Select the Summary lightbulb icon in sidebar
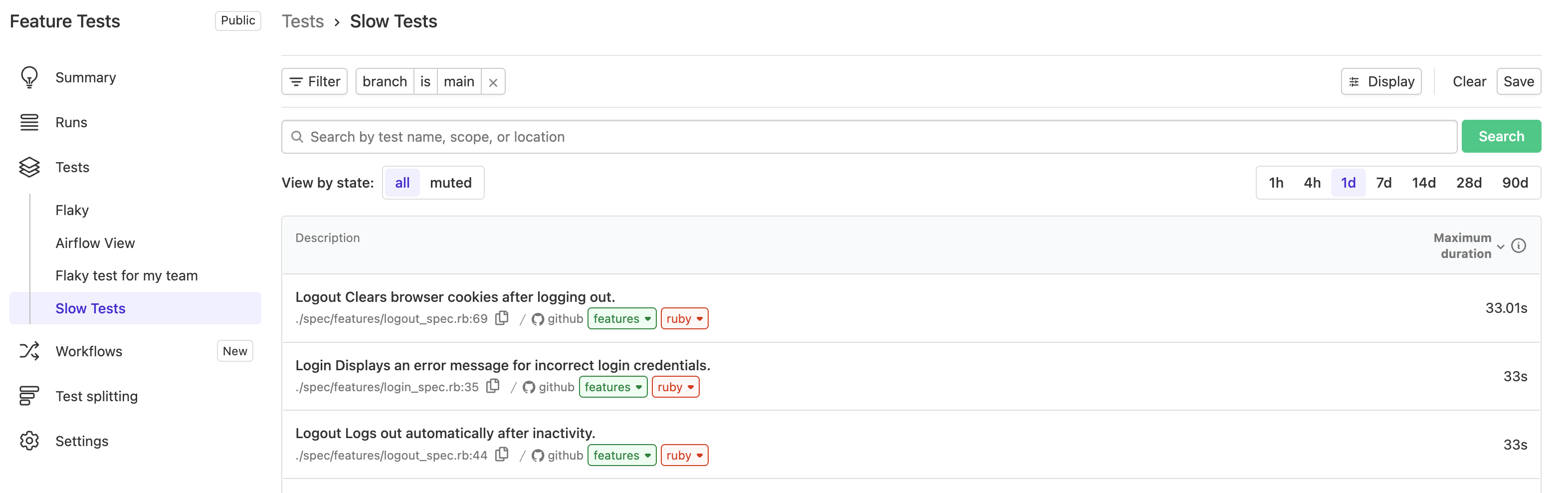The height and width of the screenshot is (493, 1568). 29,77
